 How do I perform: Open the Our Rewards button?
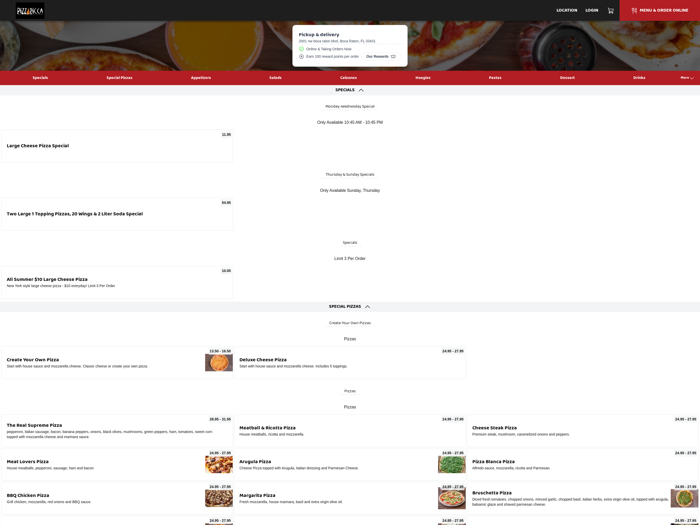tap(381, 57)
